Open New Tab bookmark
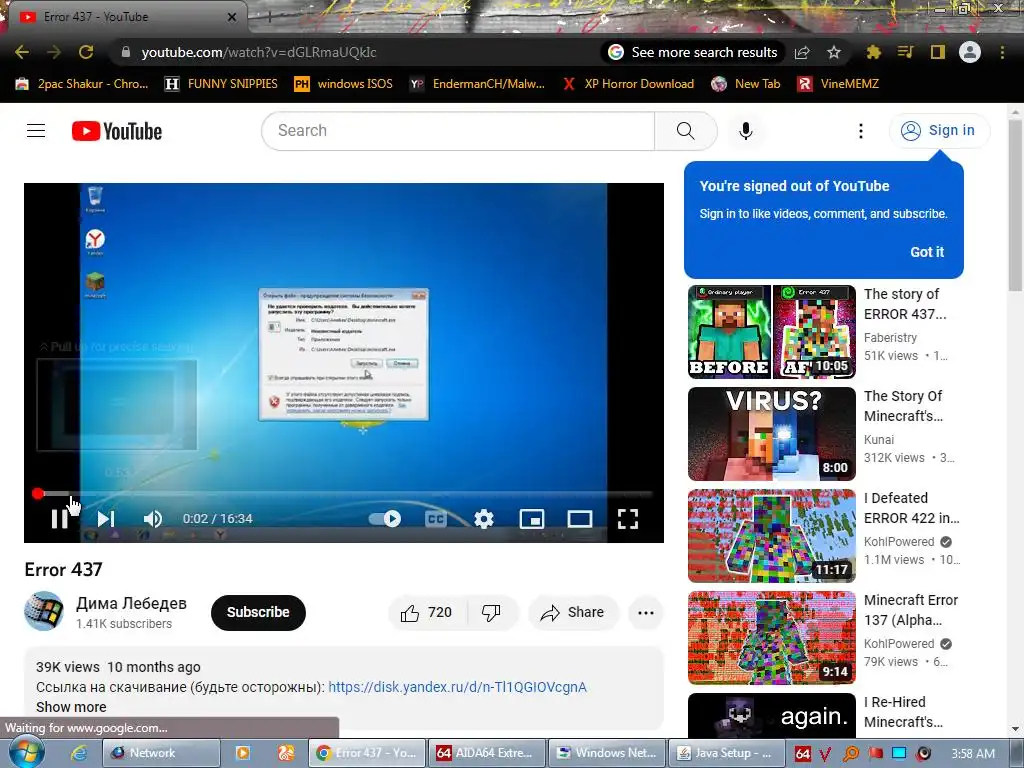This screenshot has width=1024, height=768. coord(746,84)
